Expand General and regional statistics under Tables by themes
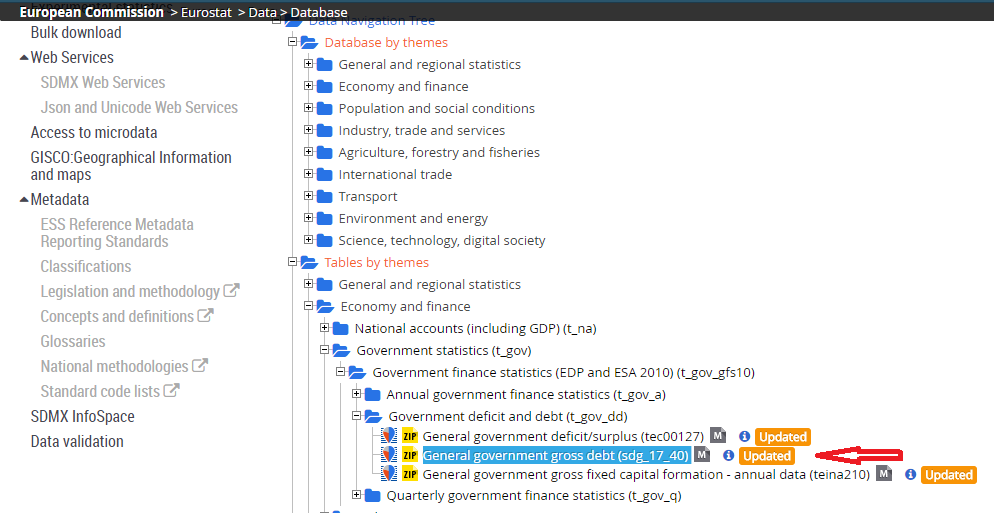Viewport: 994px width, 513px height. [x=308, y=283]
